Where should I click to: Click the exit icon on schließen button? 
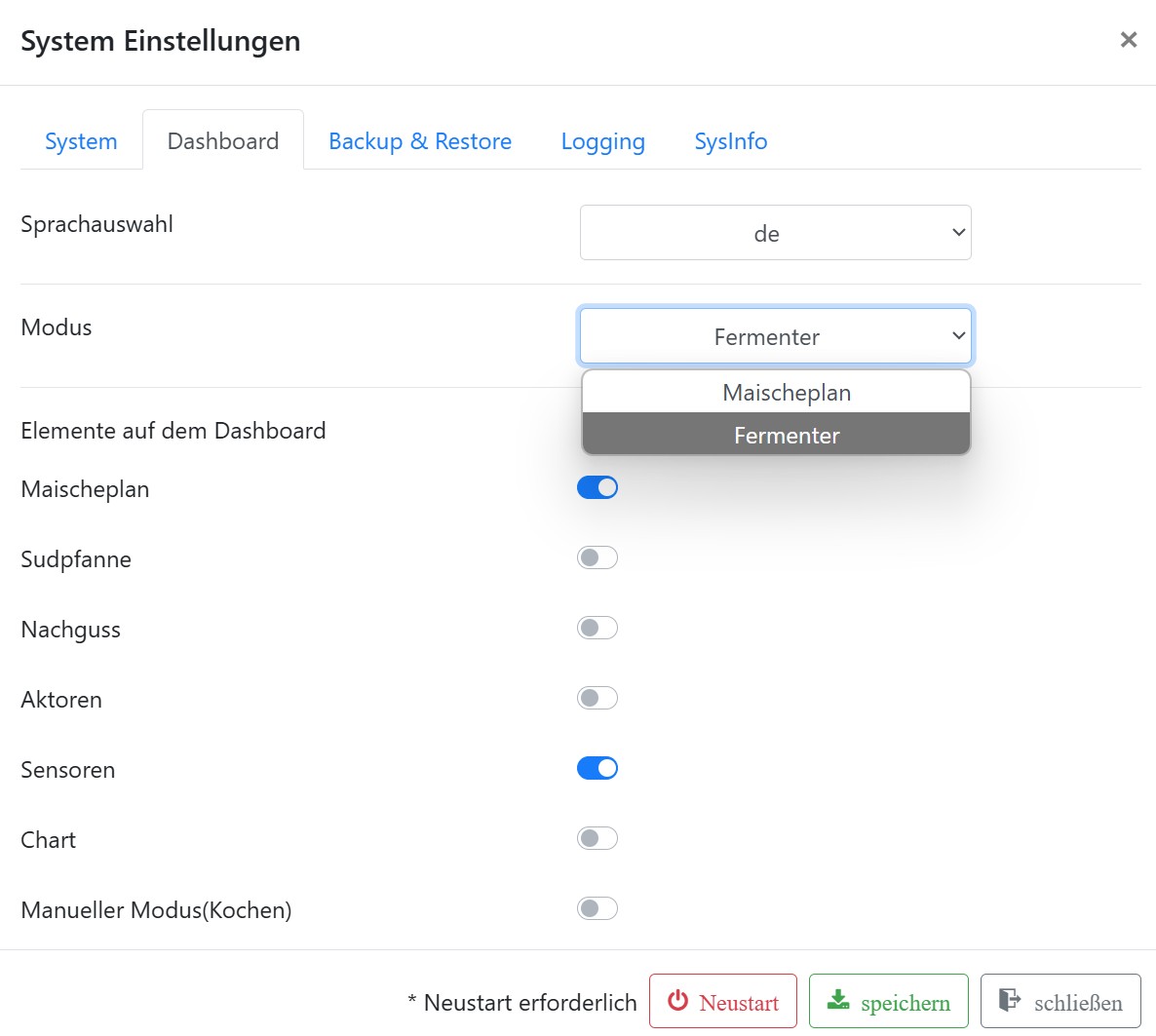tap(1010, 1001)
